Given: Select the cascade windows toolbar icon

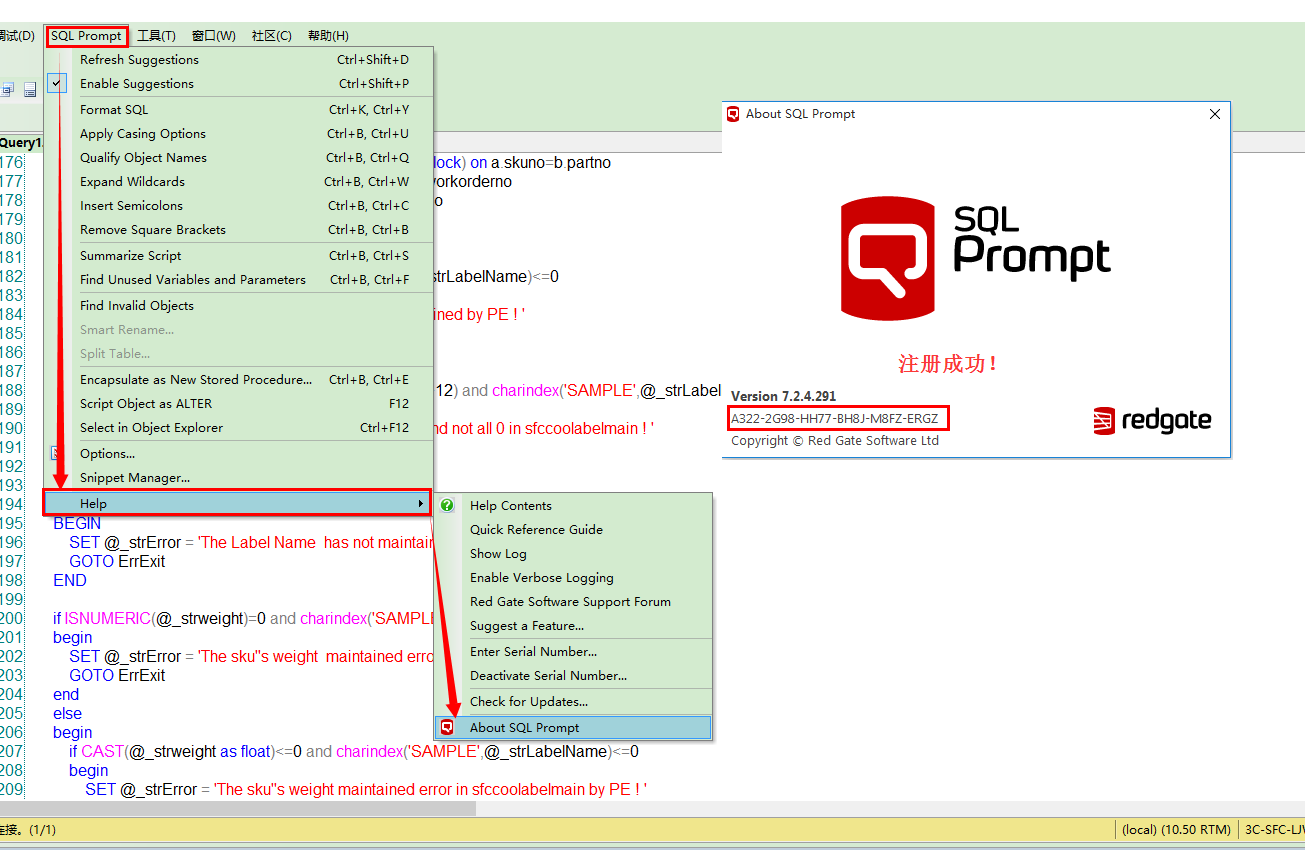Looking at the screenshot, I should point(7,89).
